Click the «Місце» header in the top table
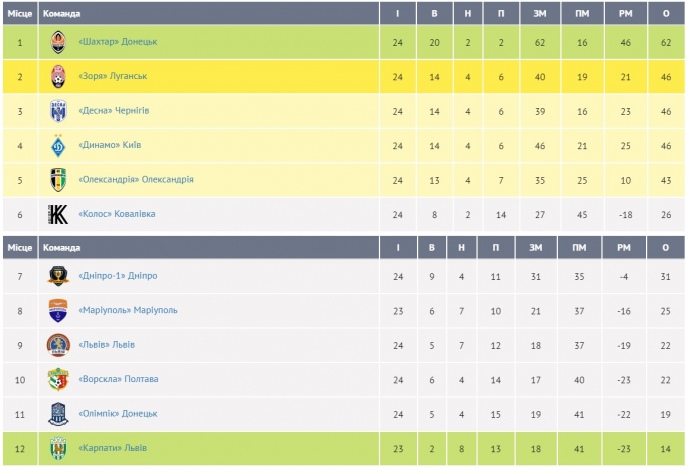690x470 pixels. tap(19, 14)
